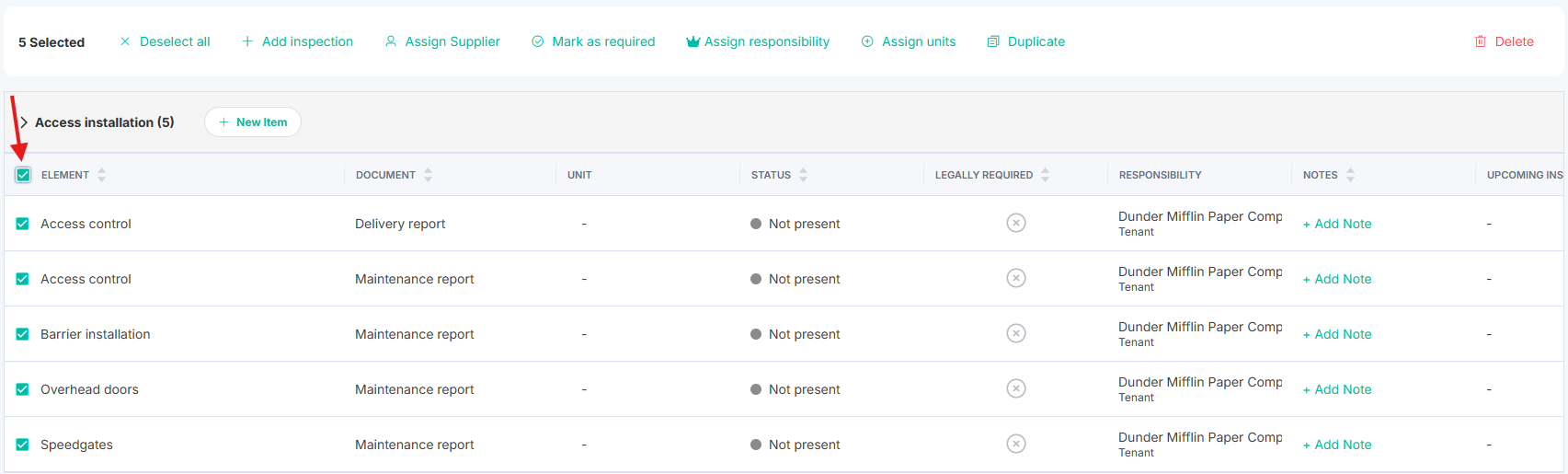Uncheck the Barrier installation row checkbox

coord(22,334)
